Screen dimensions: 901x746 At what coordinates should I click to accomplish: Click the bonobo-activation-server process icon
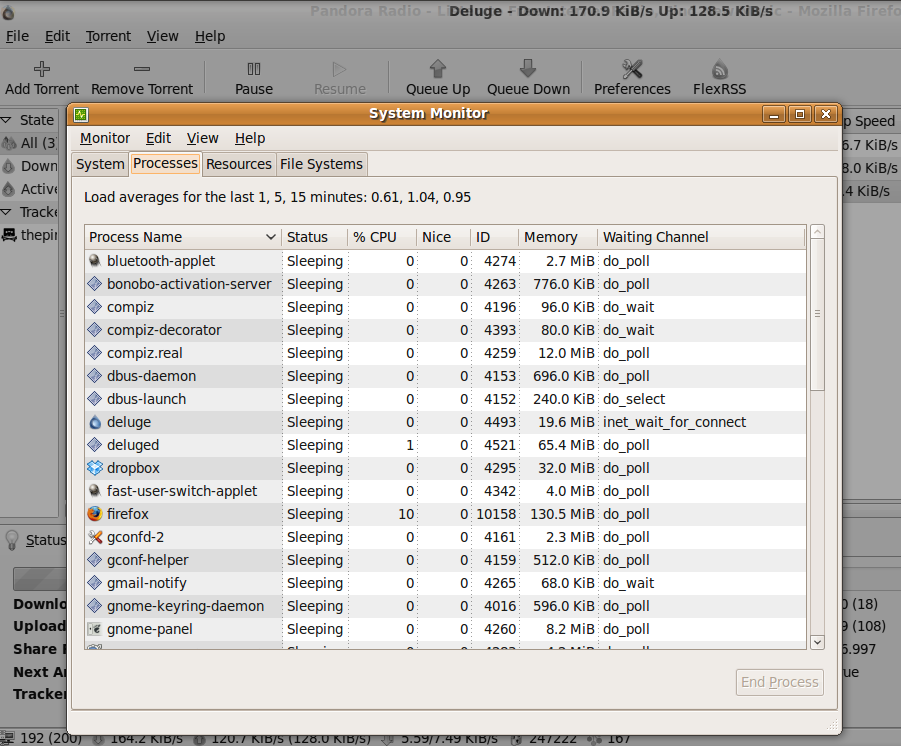[x=95, y=284]
